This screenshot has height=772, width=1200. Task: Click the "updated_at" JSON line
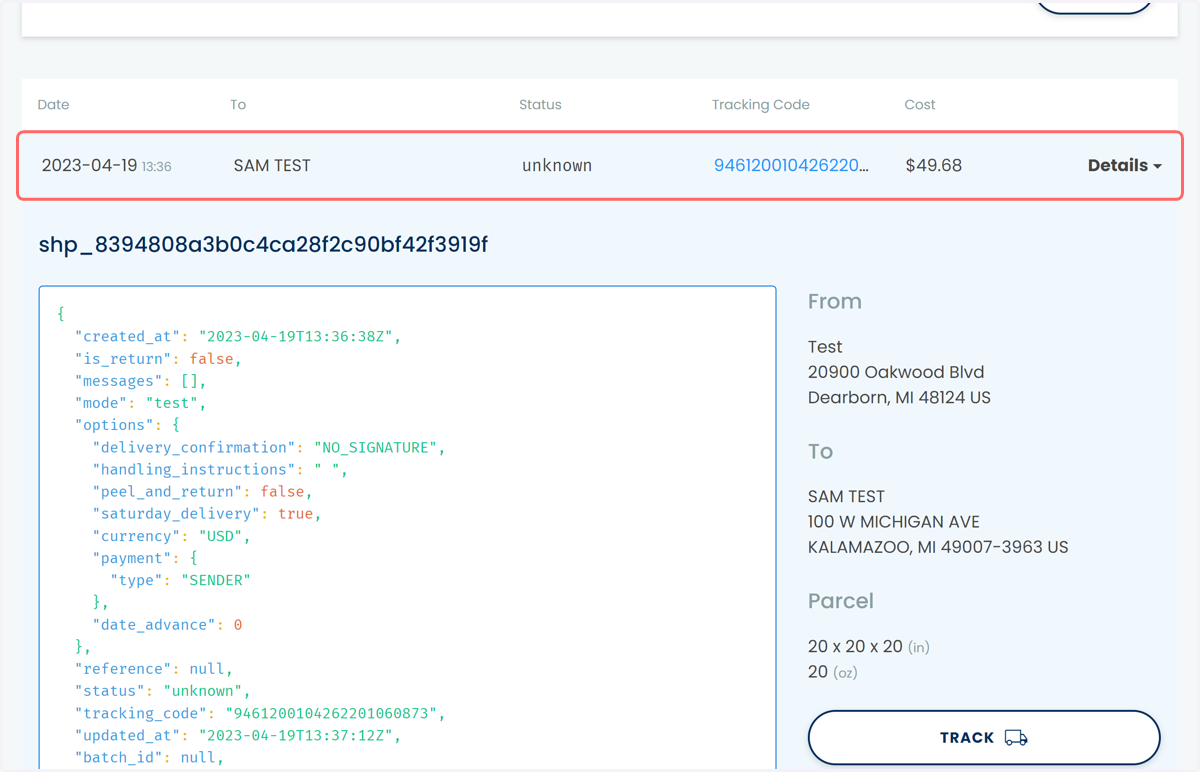(238, 735)
